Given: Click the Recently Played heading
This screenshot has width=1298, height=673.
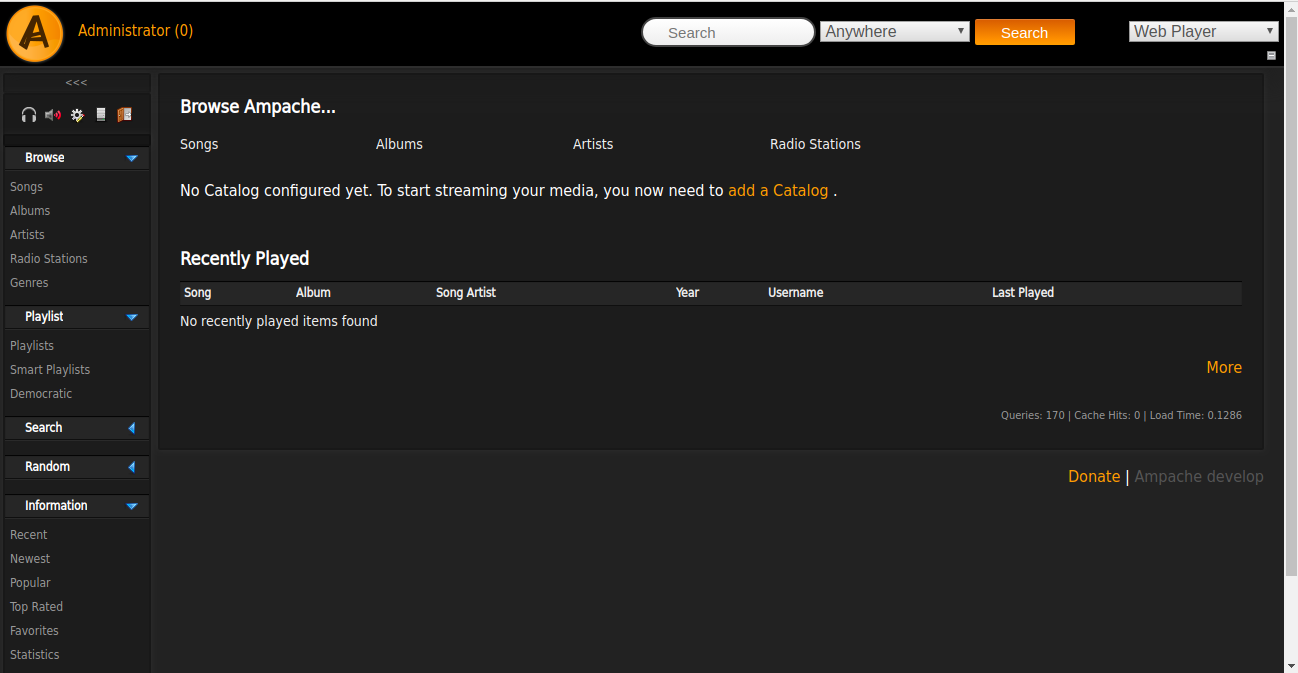Looking at the screenshot, I should coord(245,258).
